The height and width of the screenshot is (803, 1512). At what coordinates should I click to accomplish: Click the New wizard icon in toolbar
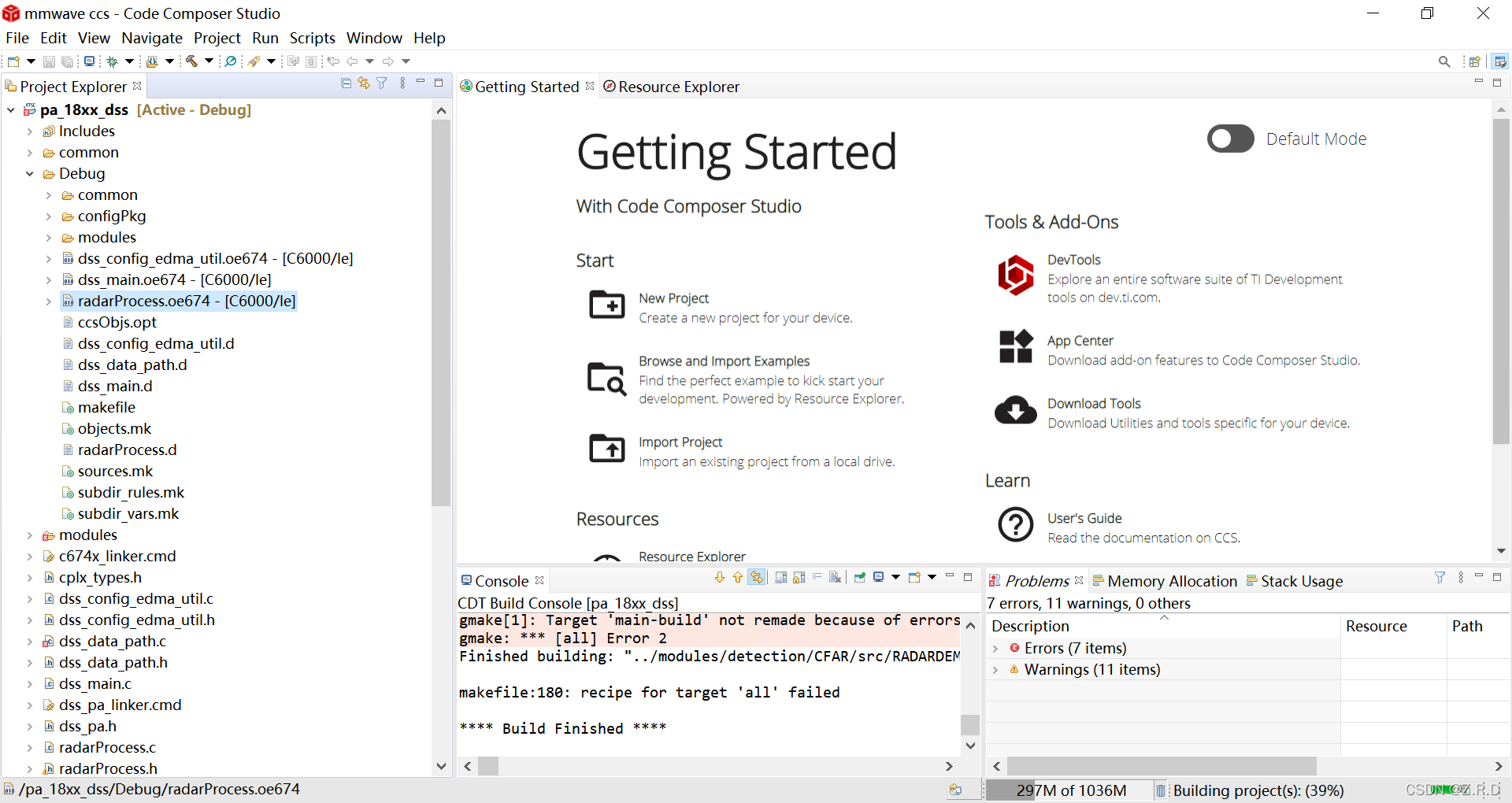coord(13,61)
